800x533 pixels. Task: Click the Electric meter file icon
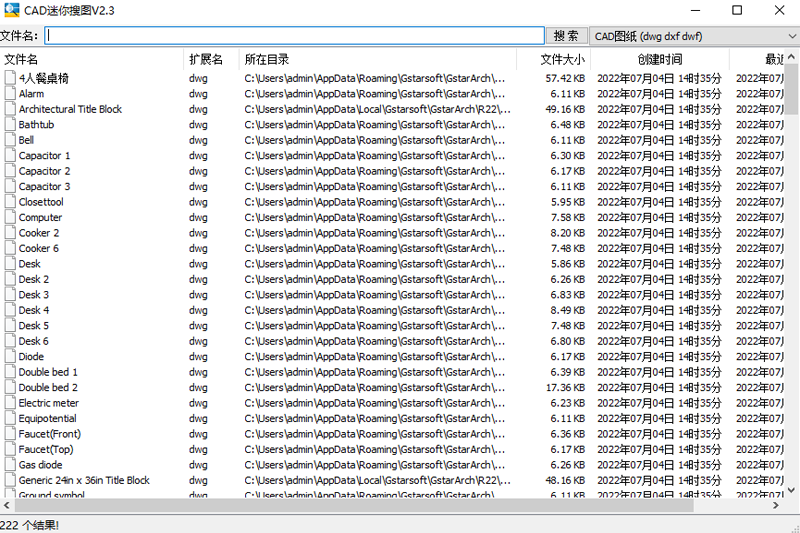(9, 403)
